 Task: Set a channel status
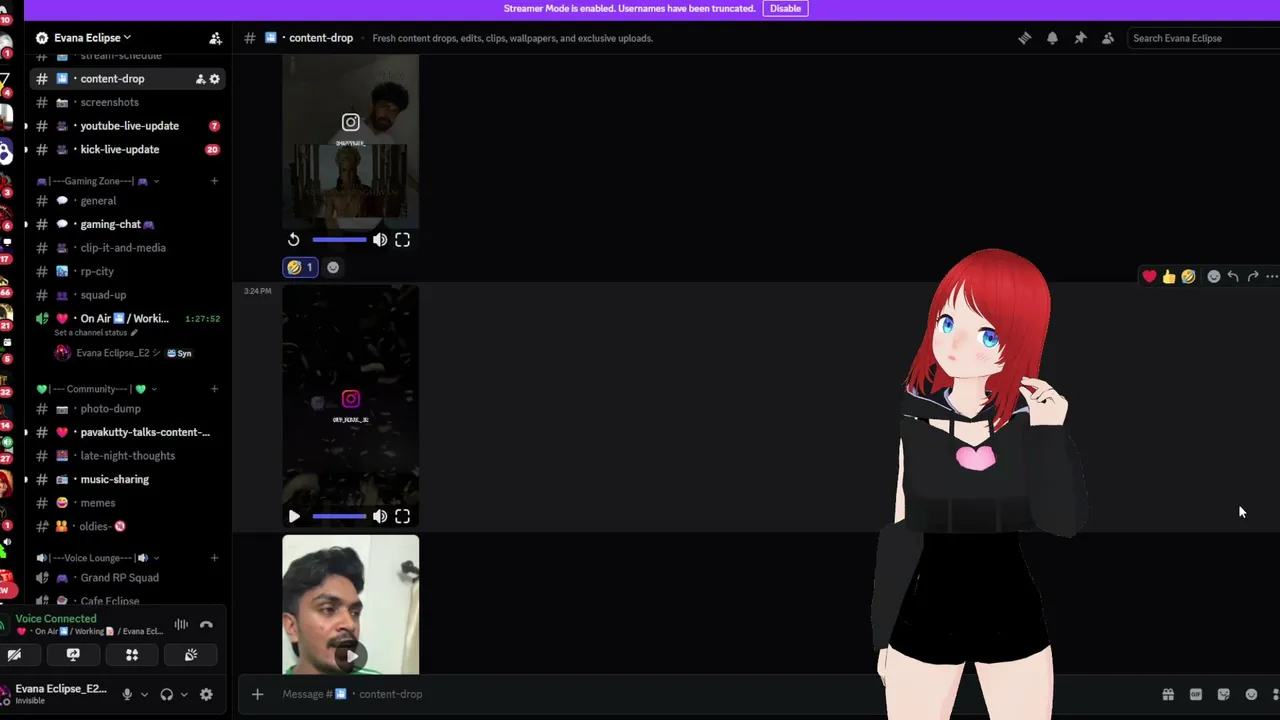(96, 332)
